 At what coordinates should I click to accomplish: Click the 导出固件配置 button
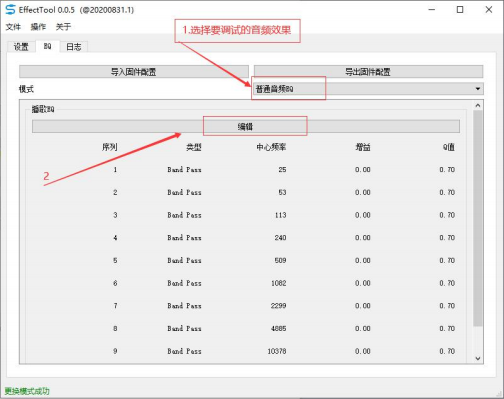368,72
